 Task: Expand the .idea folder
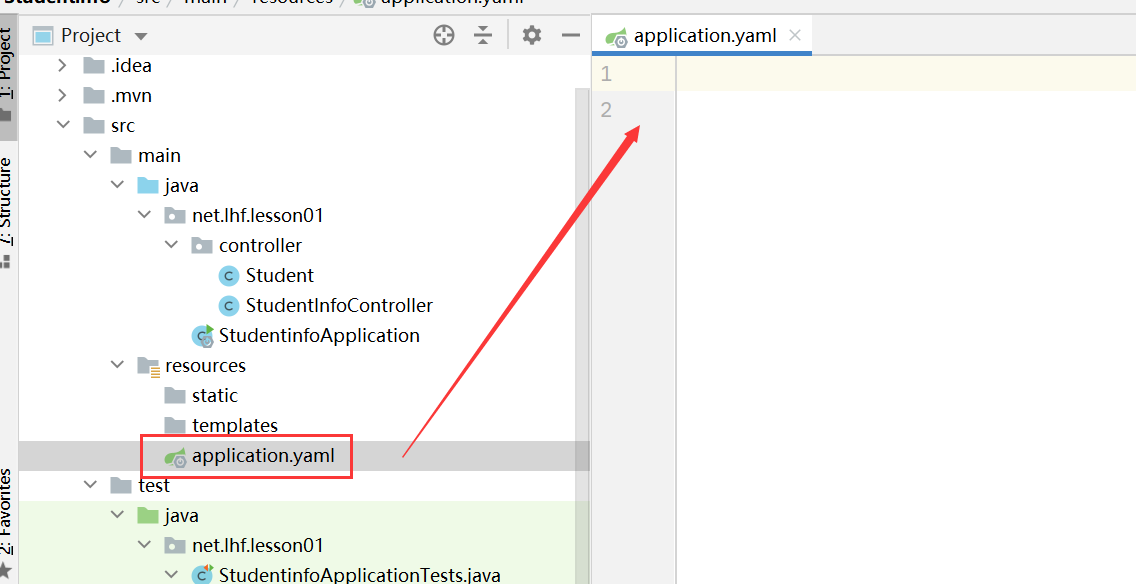click(x=62, y=65)
